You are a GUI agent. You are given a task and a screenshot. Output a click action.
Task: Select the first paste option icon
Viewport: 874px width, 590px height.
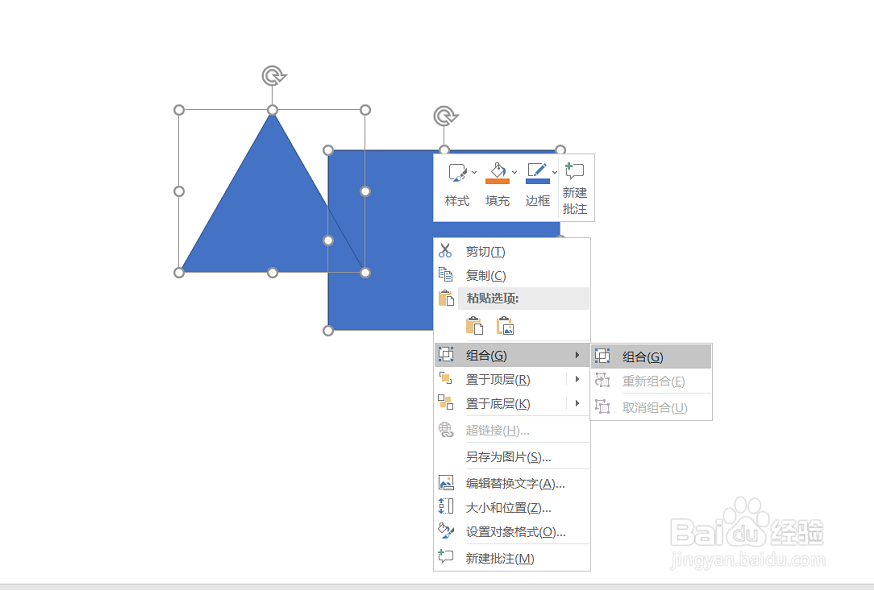474,326
